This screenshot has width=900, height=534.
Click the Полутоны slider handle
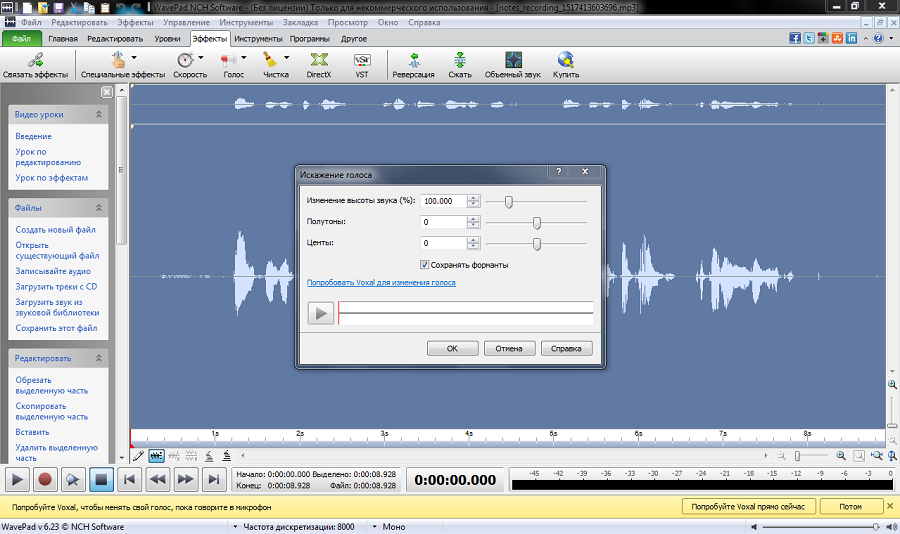coord(537,222)
